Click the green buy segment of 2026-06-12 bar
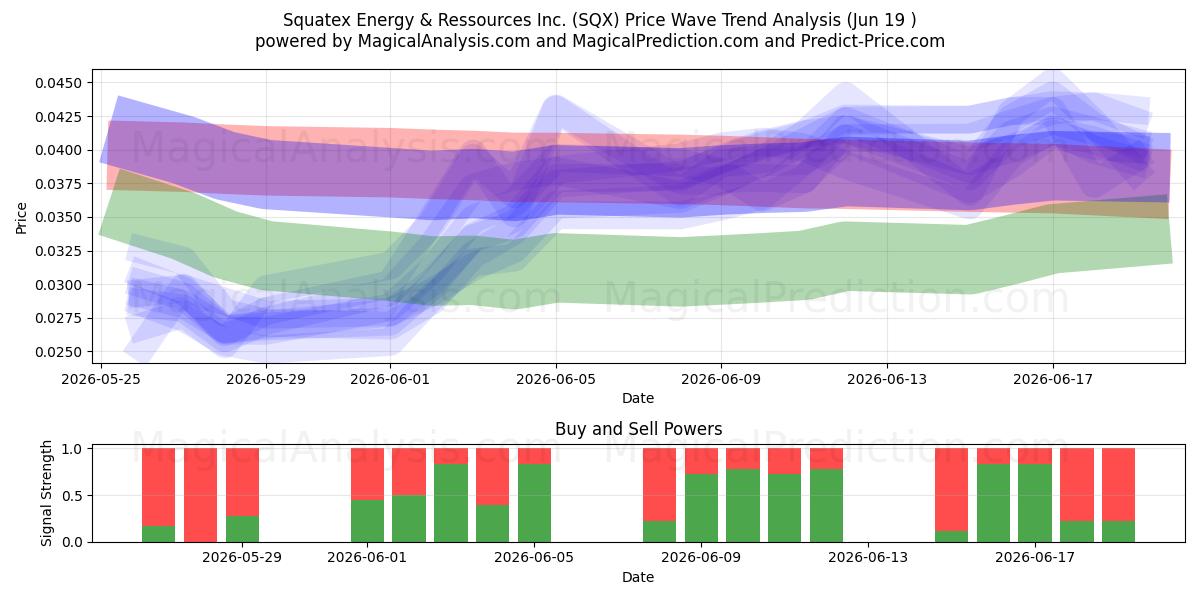The image size is (1200, 600). (826, 506)
